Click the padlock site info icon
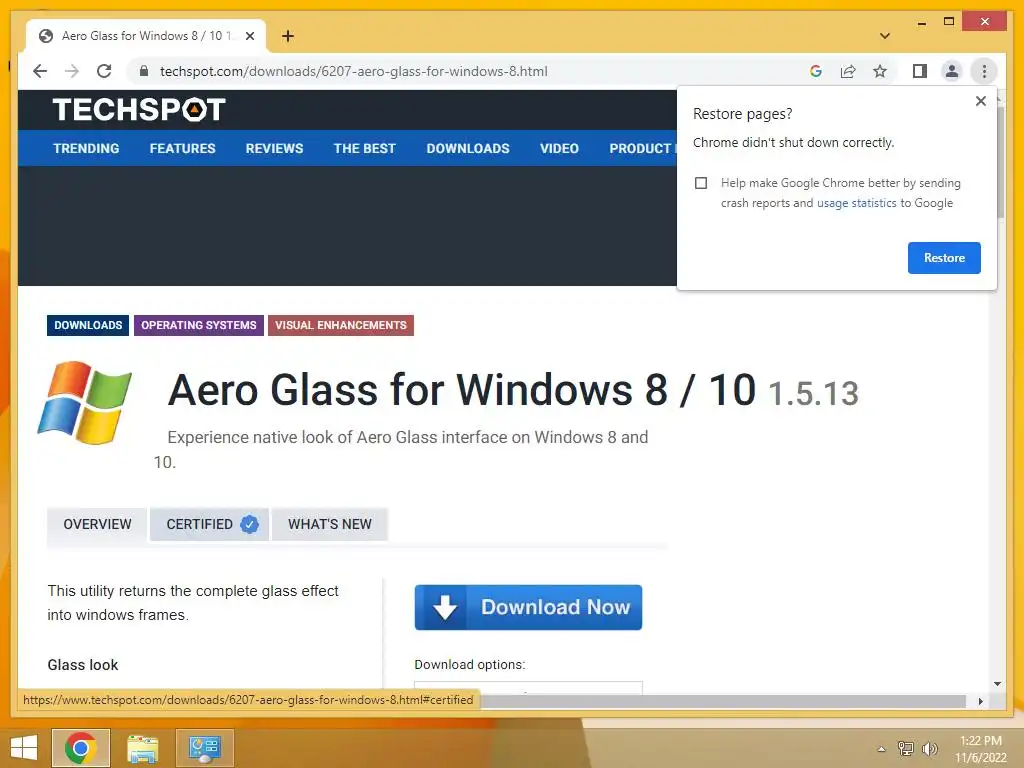This screenshot has width=1024, height=768. tap(144, 71)
